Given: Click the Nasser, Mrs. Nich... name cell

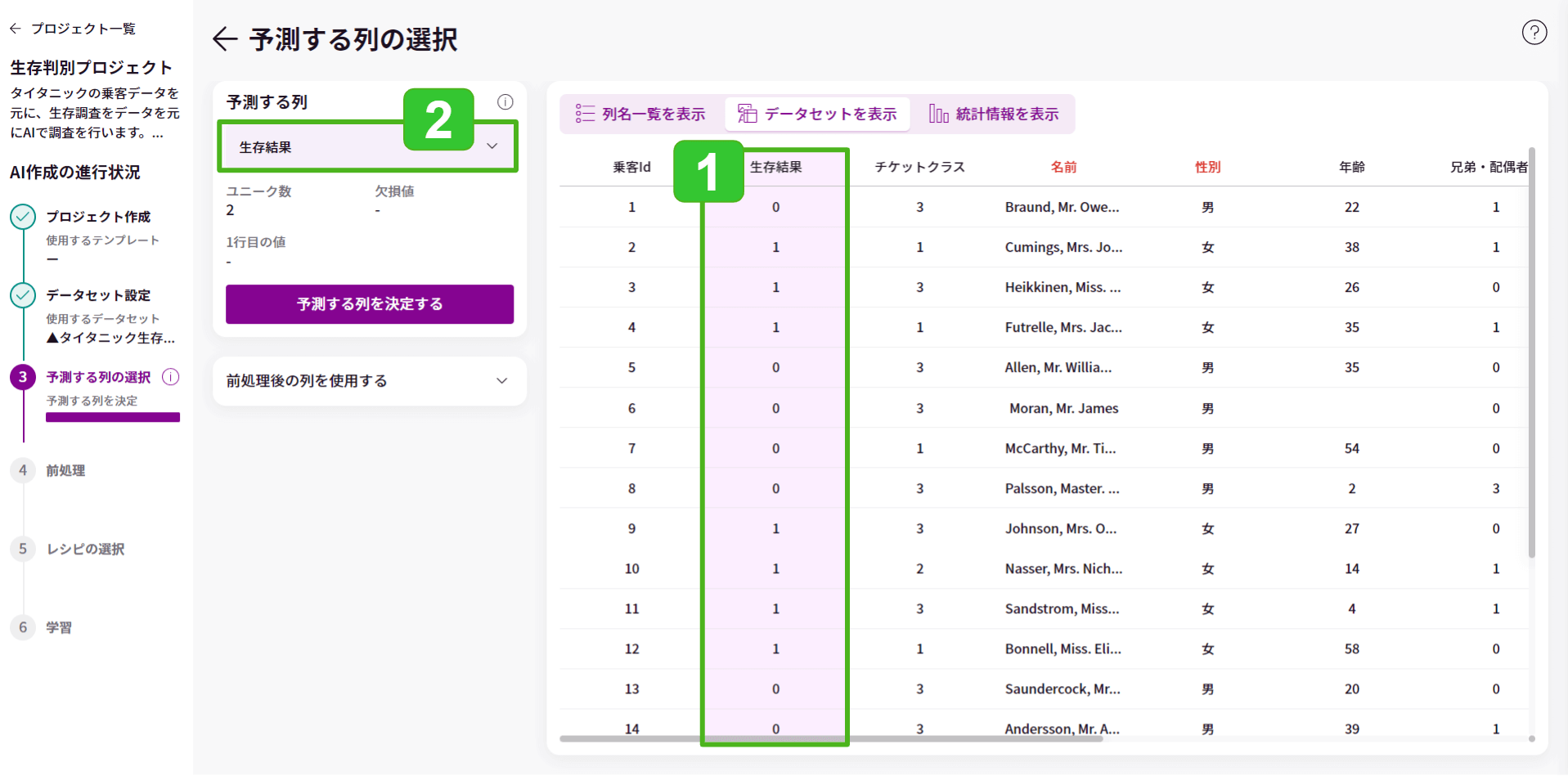Looking at the screenshot, I should point(1063,568).
